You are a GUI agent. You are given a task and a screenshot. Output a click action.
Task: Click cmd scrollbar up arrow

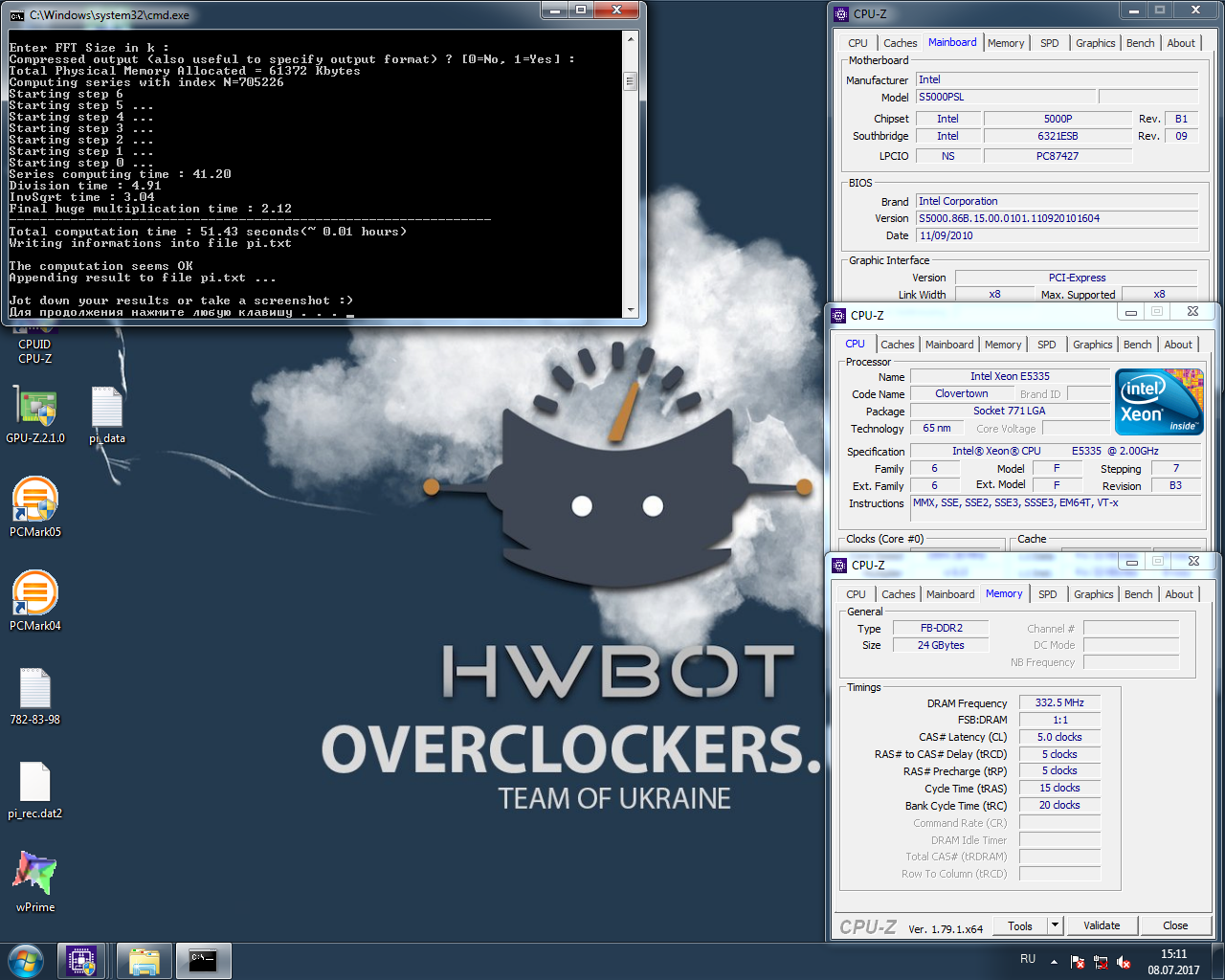tap(631, 38)
